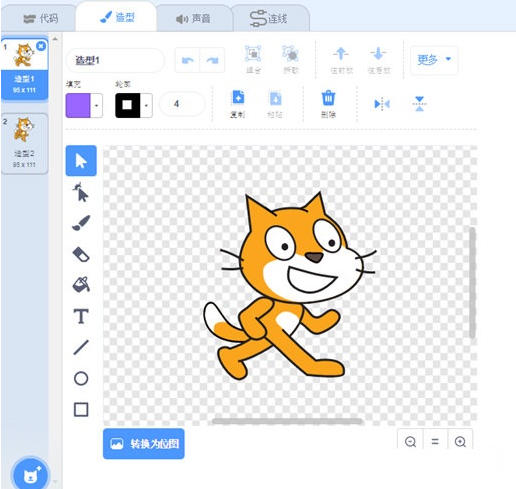Move selection forward a layer
Screen dimensions: 516x489
click(x=341, y=60)
